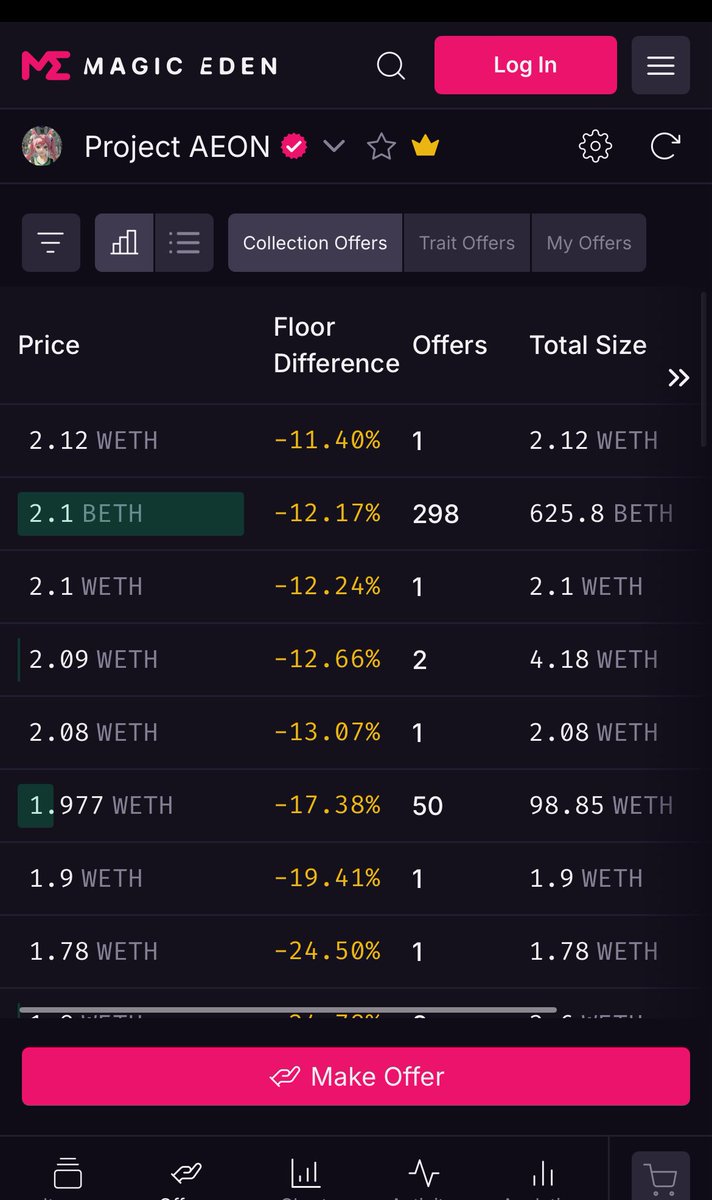The height and width of the screenshot is (1200, 712).
Task: Click the -12.66% floor difference value
Action: [327, 659]
